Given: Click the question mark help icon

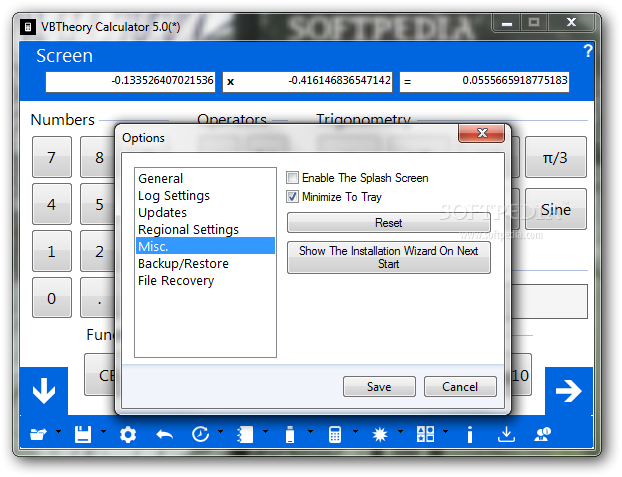Looking at the screenshot, I should point(588,51).
